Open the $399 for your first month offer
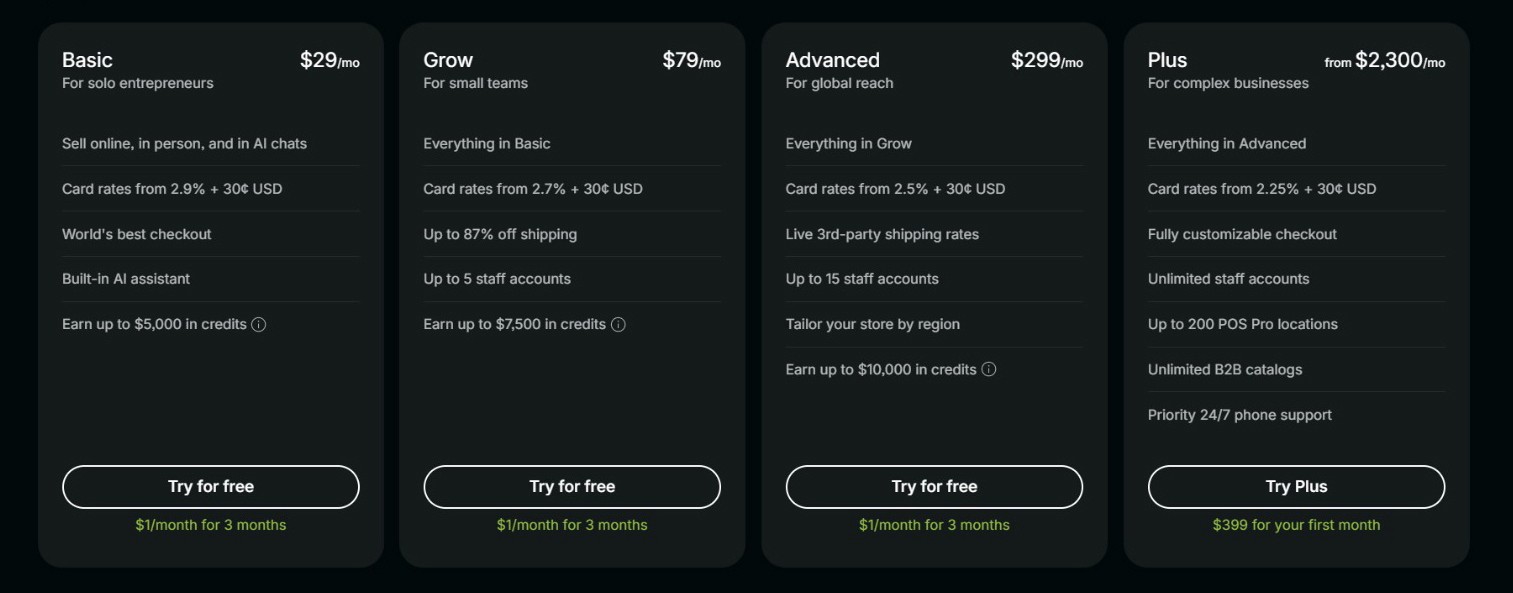 coord(1296,524)
